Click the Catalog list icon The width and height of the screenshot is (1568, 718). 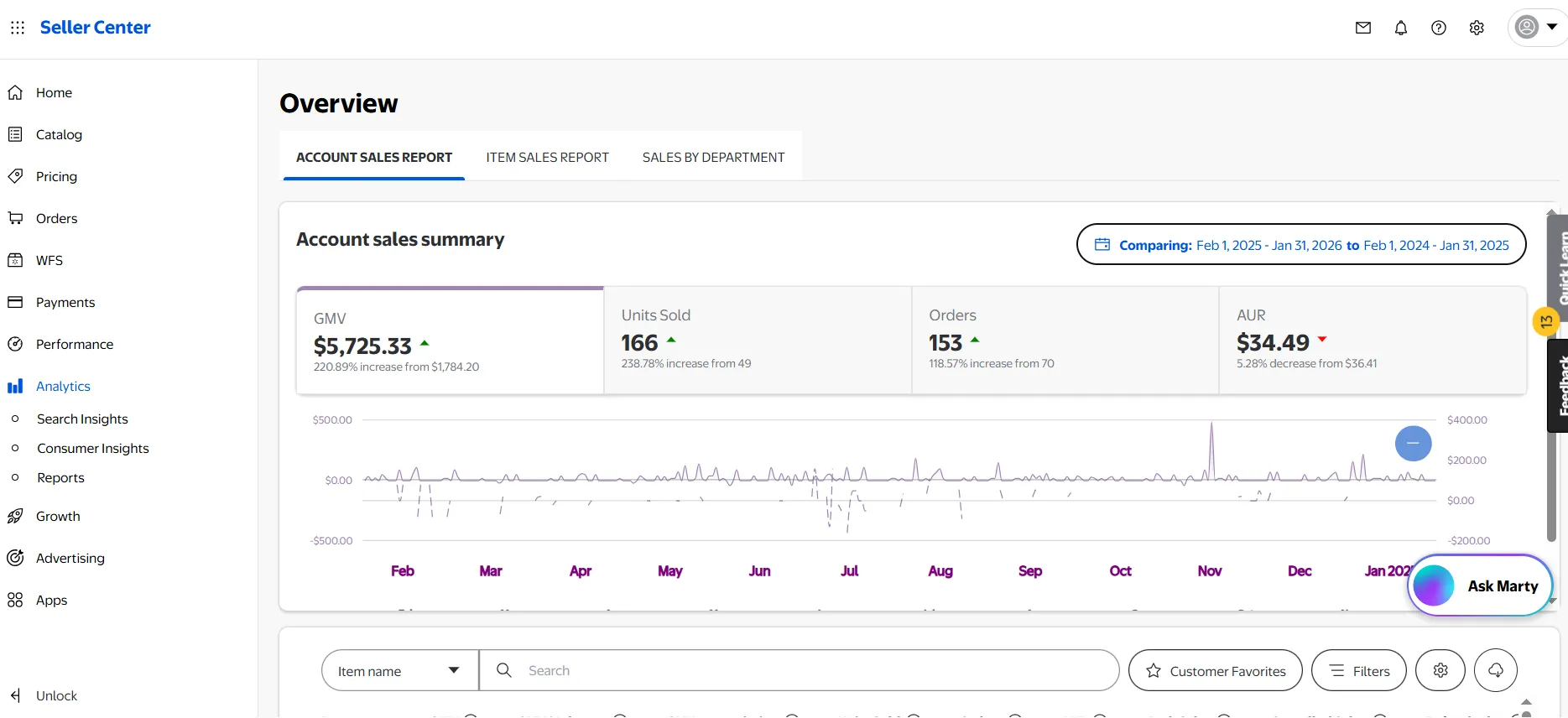click(15, 134)
